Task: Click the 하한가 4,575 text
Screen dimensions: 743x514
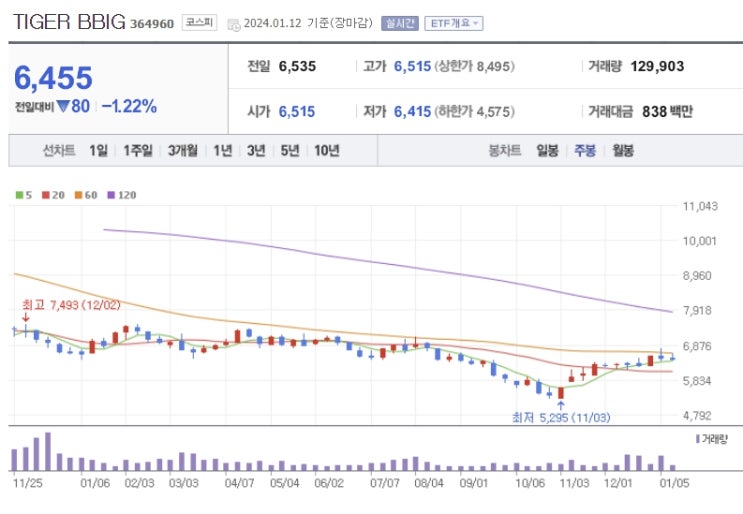Action: tap(475, 112)
